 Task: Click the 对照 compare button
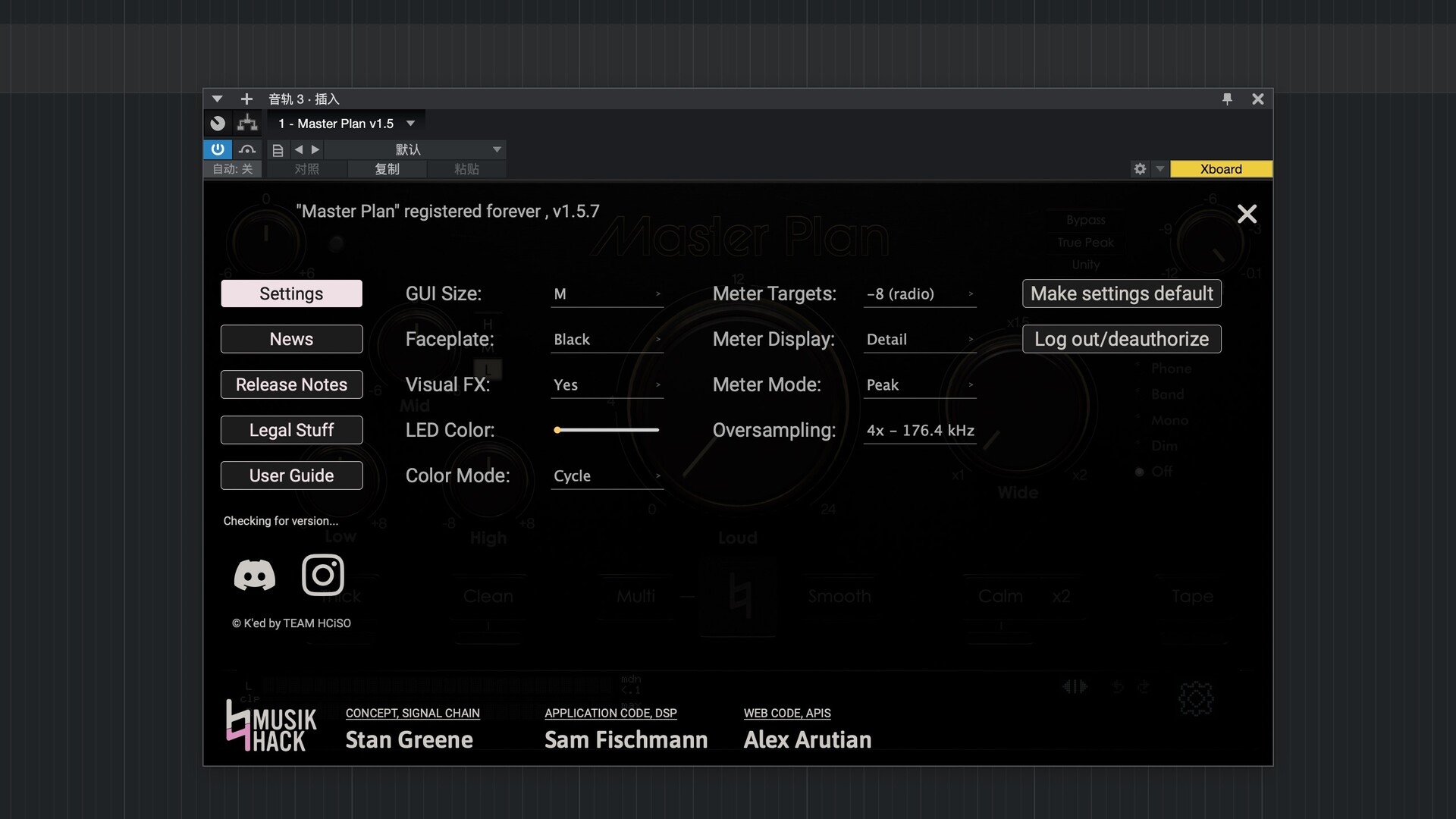(x=306, y=169)
